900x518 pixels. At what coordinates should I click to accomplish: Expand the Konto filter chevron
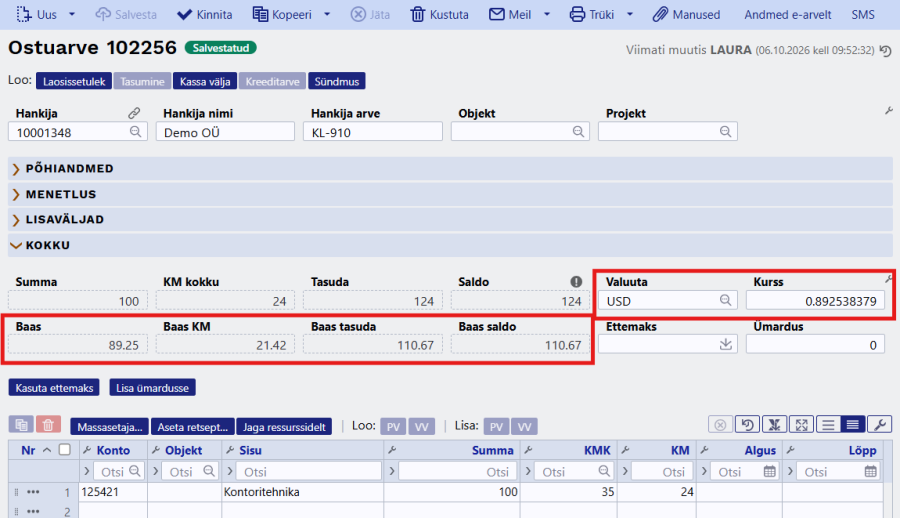pyautogui.click(x=87, y=471)
